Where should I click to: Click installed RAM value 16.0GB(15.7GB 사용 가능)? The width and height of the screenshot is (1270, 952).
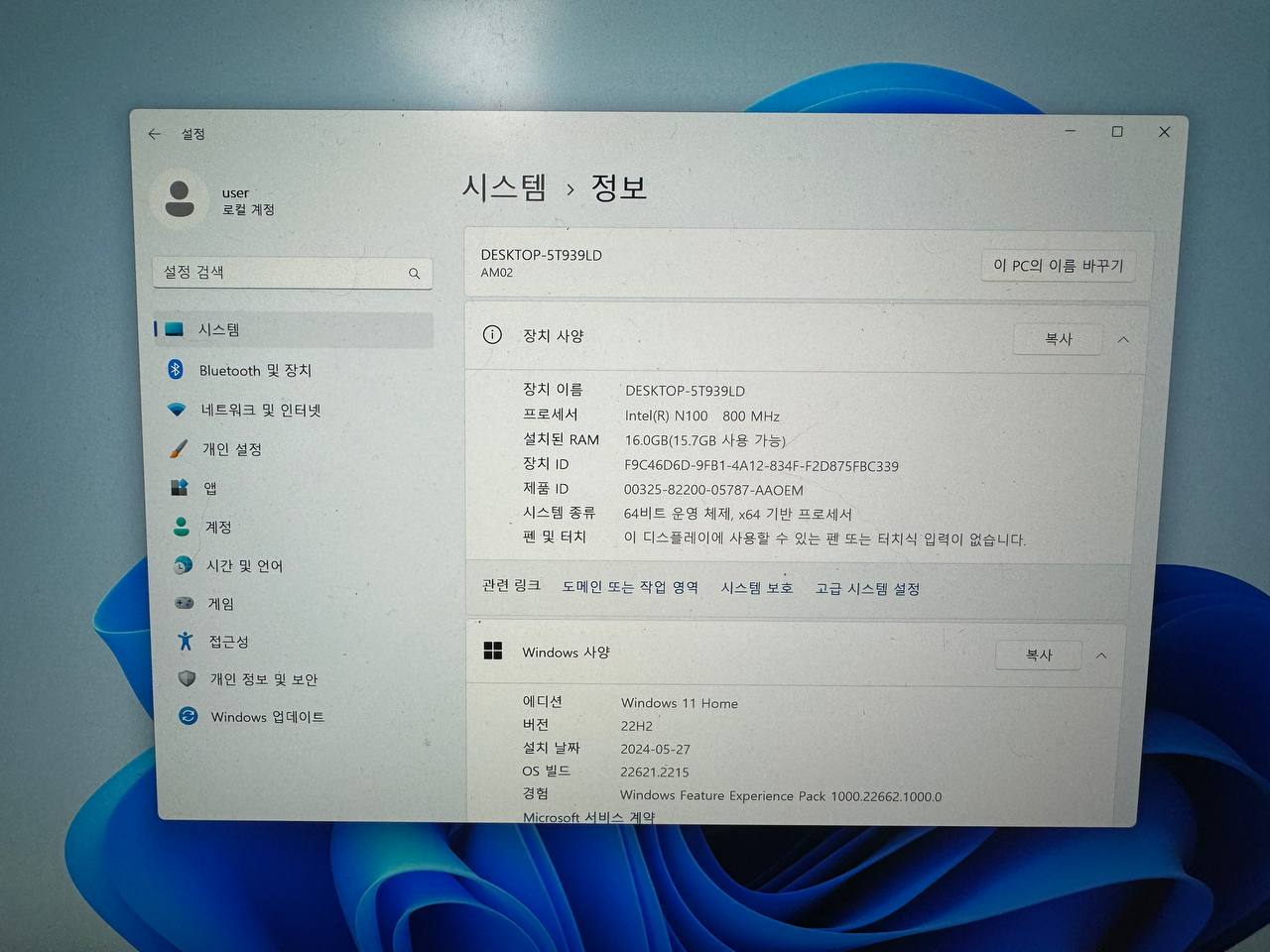[x=704, y=441]
